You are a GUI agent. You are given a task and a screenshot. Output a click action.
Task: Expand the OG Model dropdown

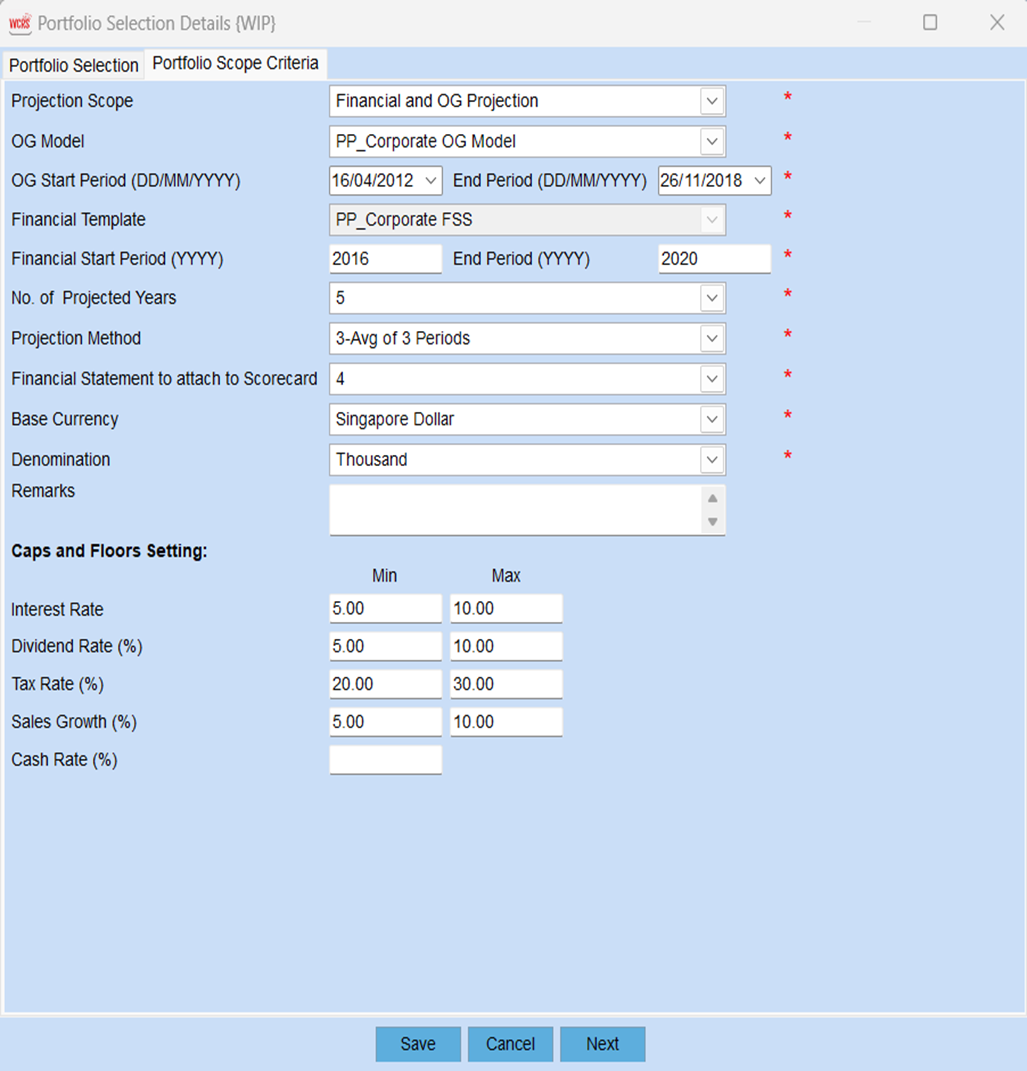click(711, 142)
